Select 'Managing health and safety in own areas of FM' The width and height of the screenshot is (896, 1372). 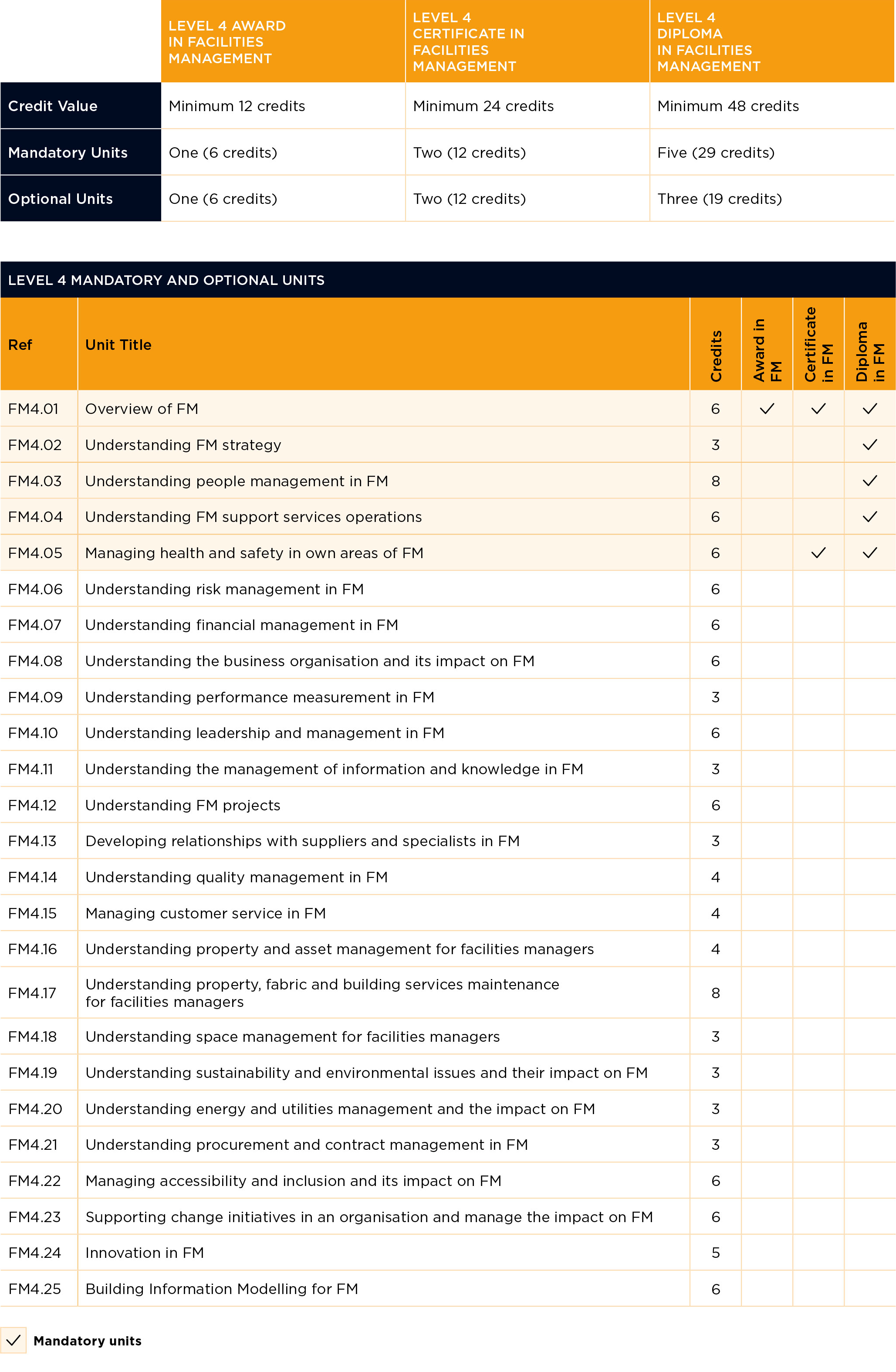pos(254,553)
